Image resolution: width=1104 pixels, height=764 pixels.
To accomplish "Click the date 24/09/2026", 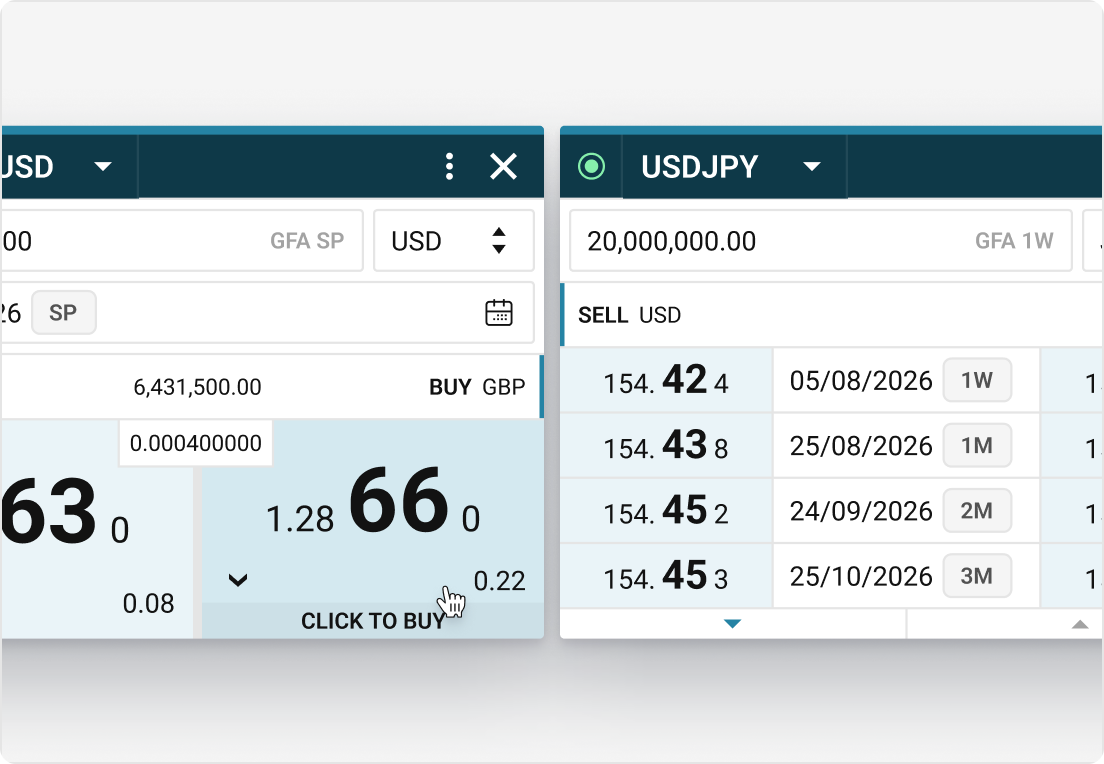I will [x=861, y=512].
